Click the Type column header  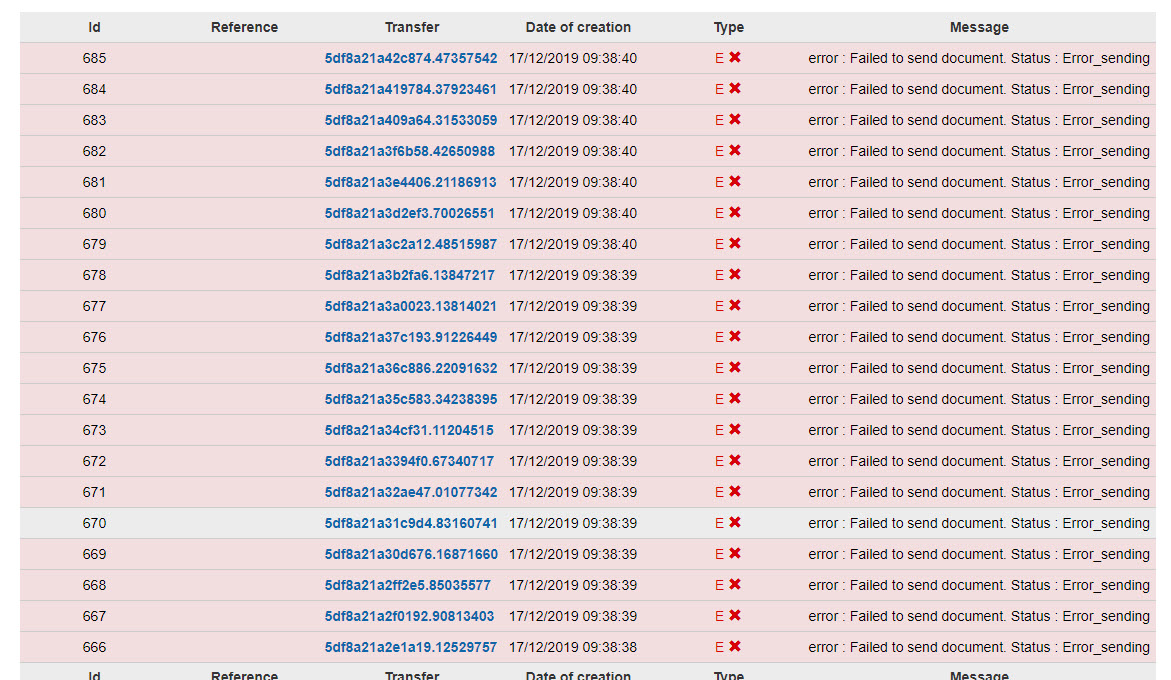728,27
